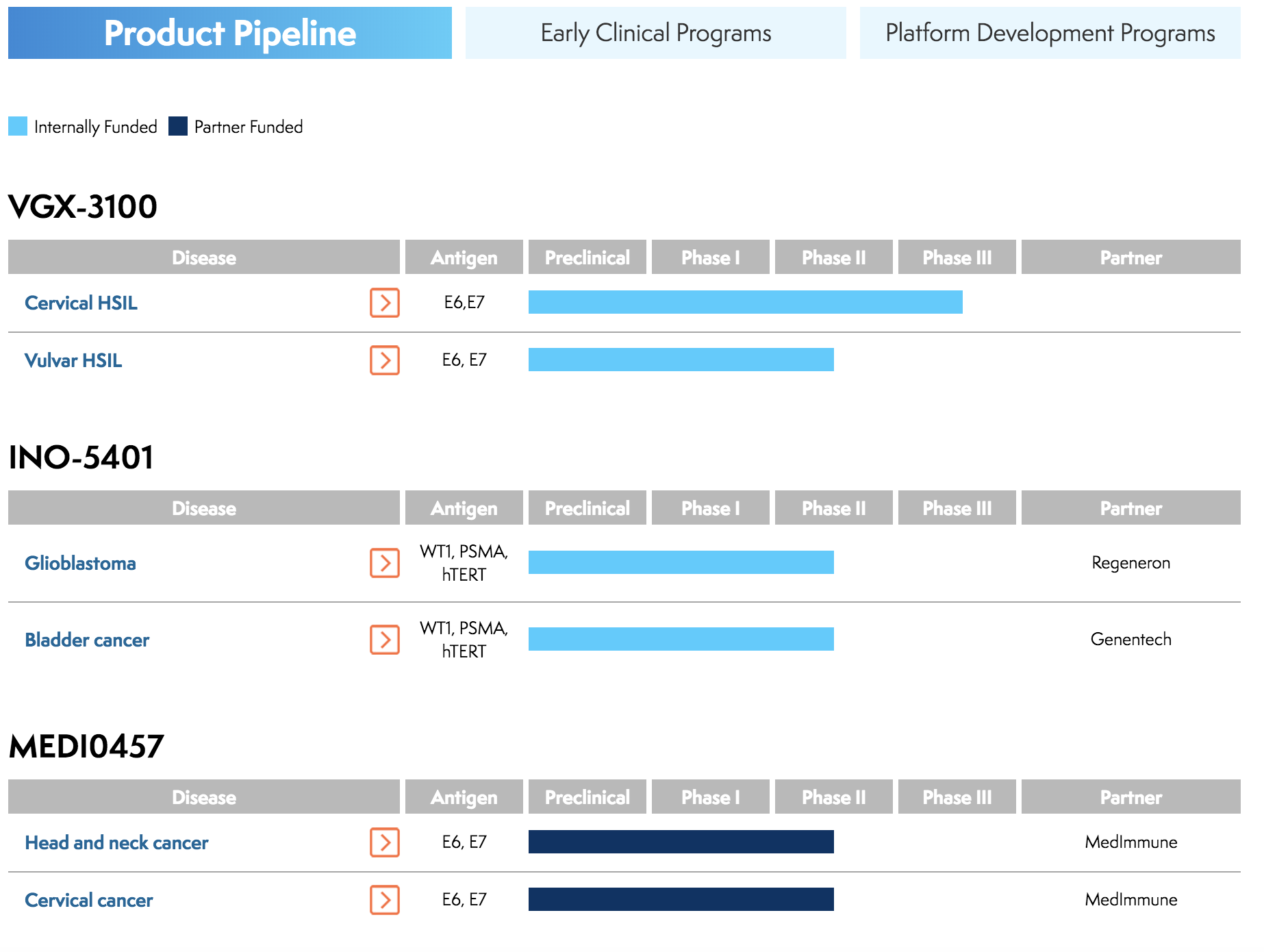Open the Platform Development Programs tab
1264x952 pixels.
click(1050, 32)
